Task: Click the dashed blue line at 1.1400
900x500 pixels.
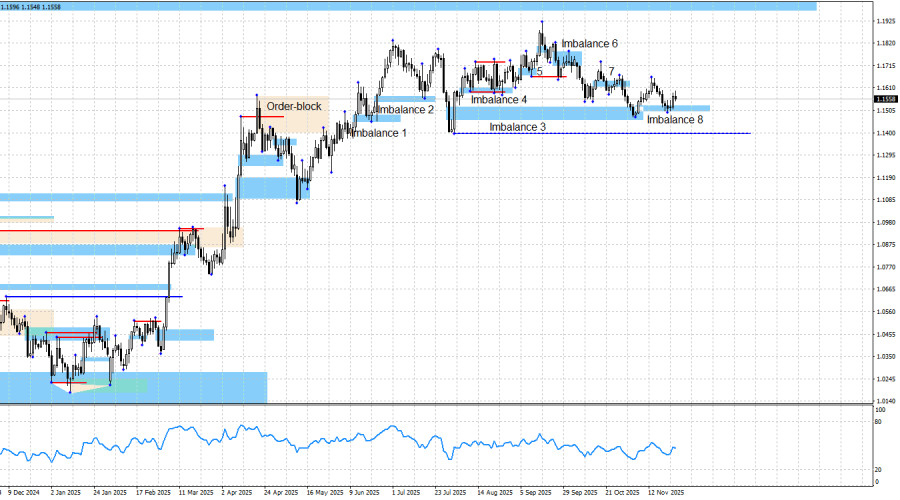Action: pos(602,134)
